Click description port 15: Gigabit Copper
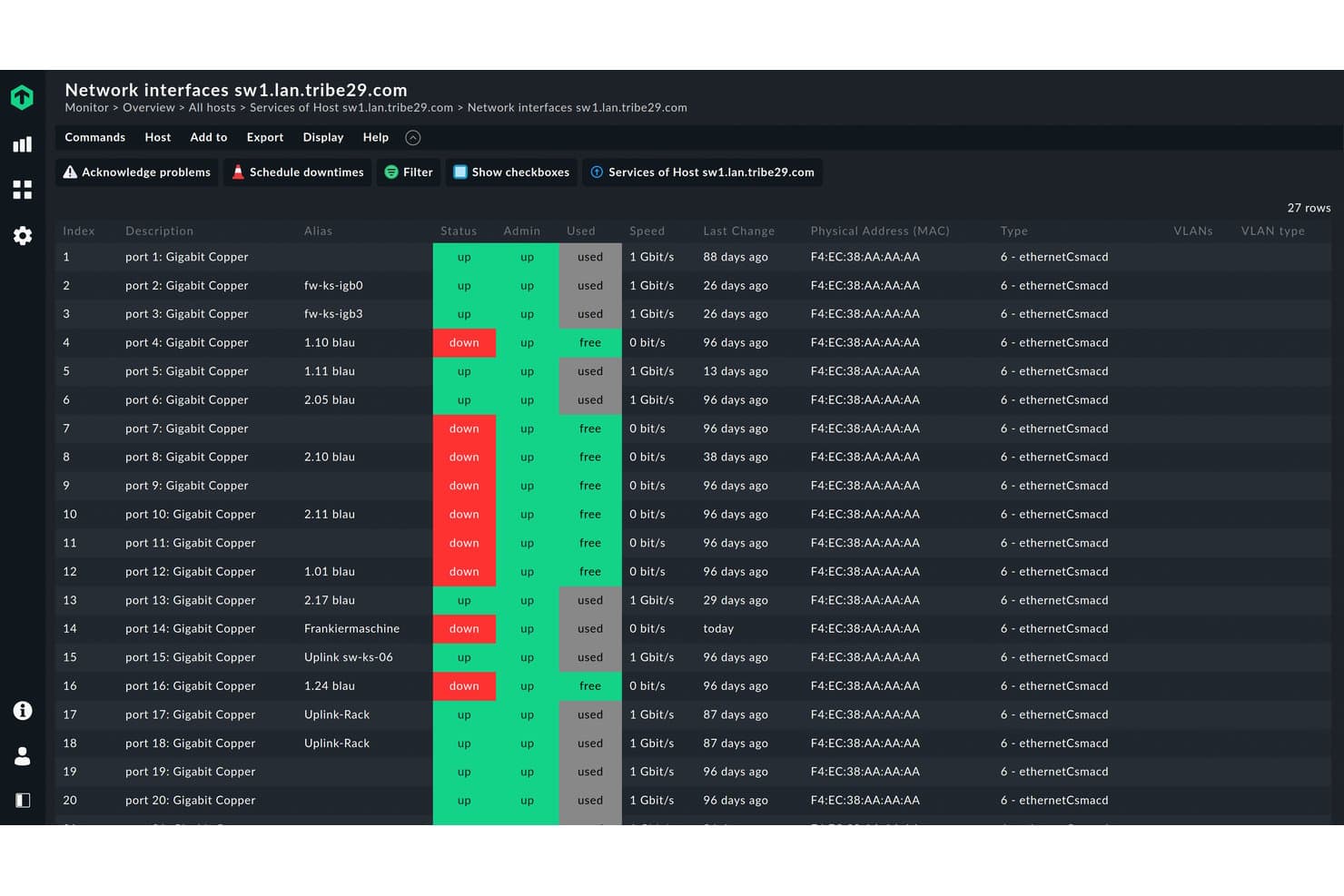1344x896 pixels. (x=190, y=657)
